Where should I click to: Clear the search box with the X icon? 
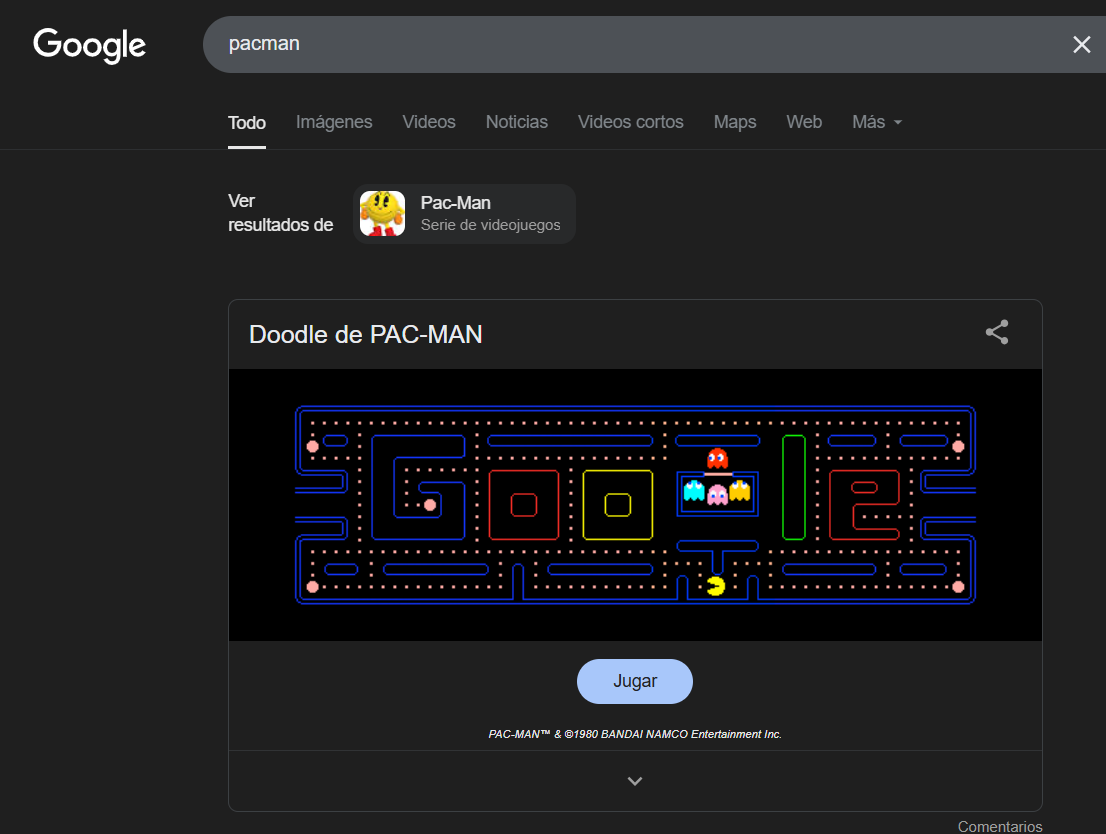[x=1081, y=44]
